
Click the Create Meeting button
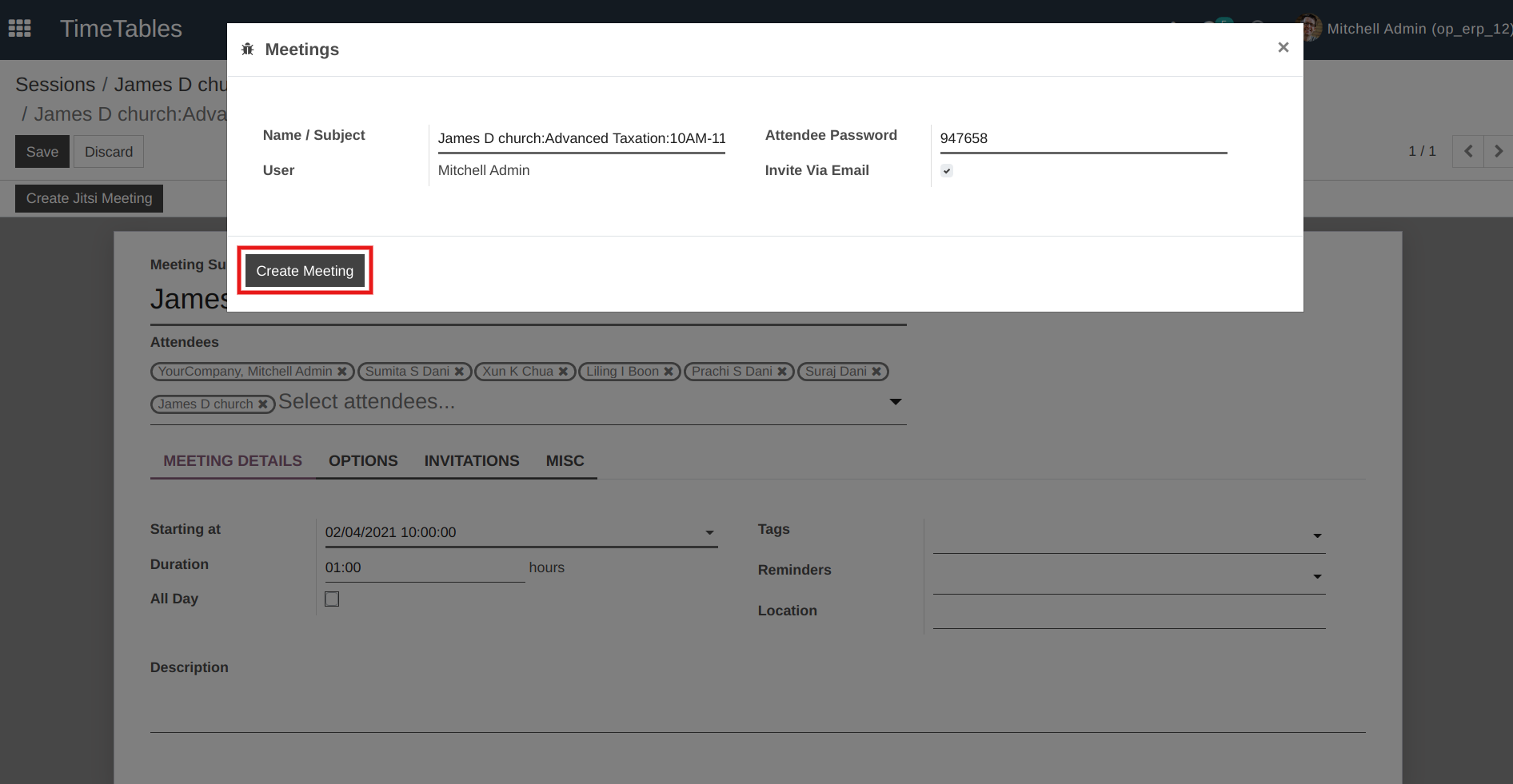click(305, 271)
